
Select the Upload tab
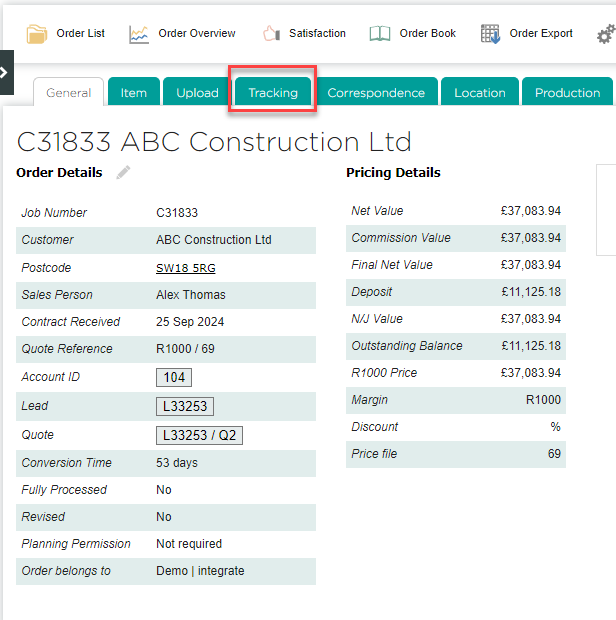[197, 92]
